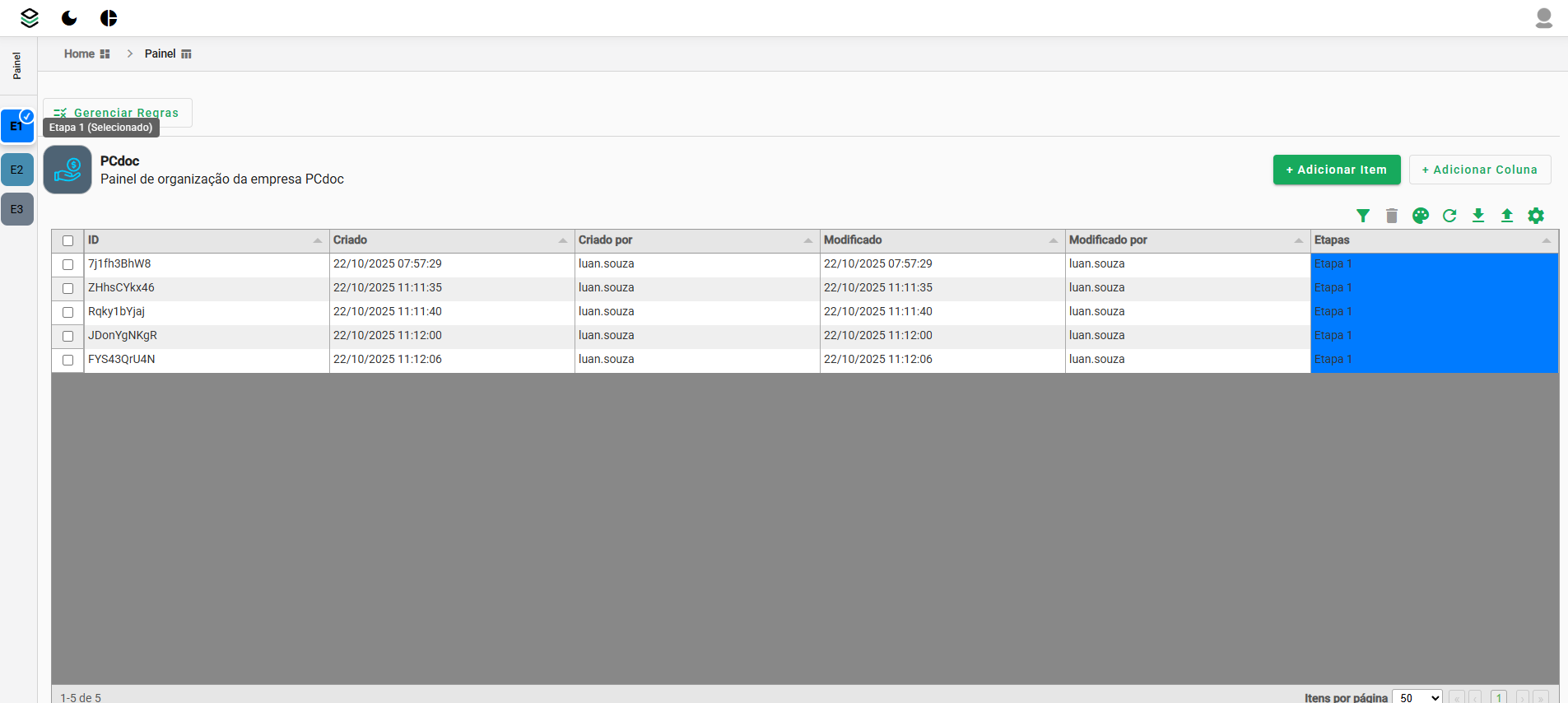Click the Adicionar Item button
This screenshot has width=1568, height=703.
(x=1336, y=170)
